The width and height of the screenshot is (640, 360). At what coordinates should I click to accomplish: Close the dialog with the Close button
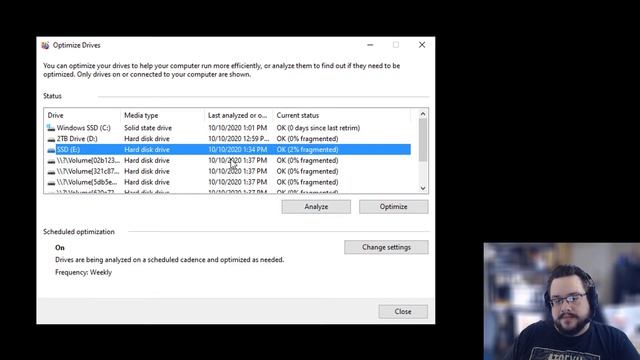click(403, 311)
